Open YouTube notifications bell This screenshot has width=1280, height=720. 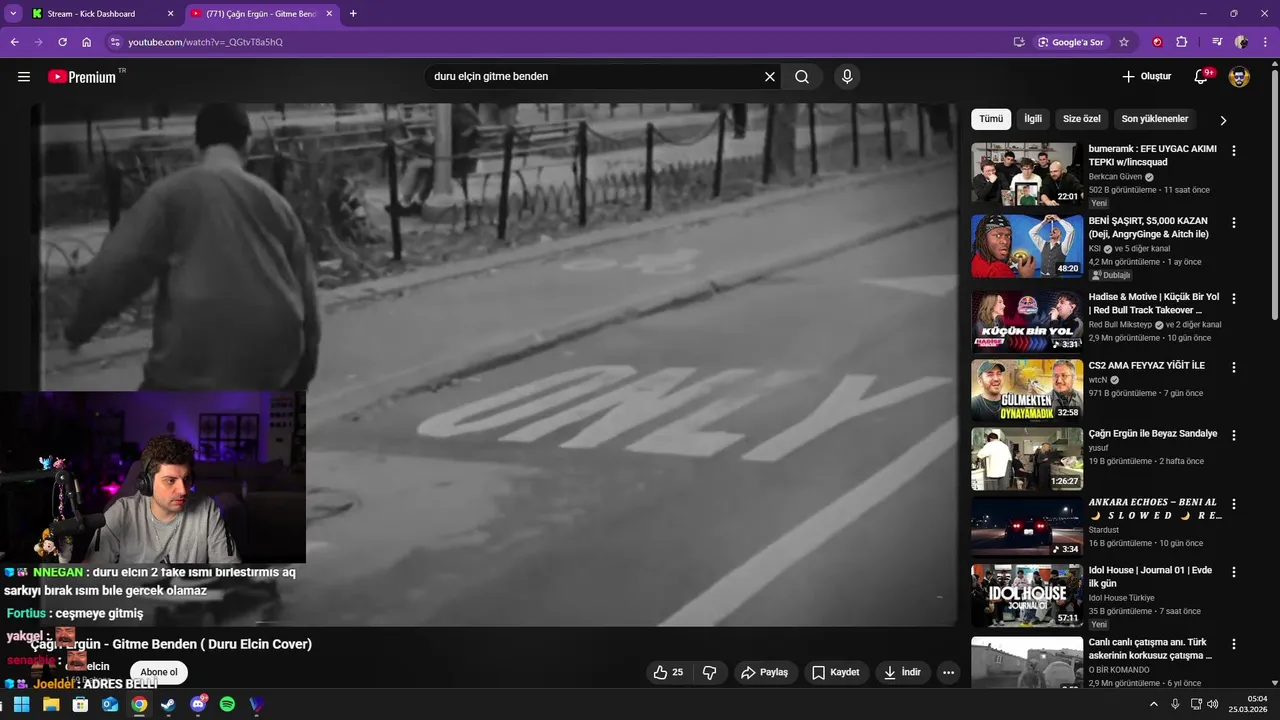pos(1201,77)
